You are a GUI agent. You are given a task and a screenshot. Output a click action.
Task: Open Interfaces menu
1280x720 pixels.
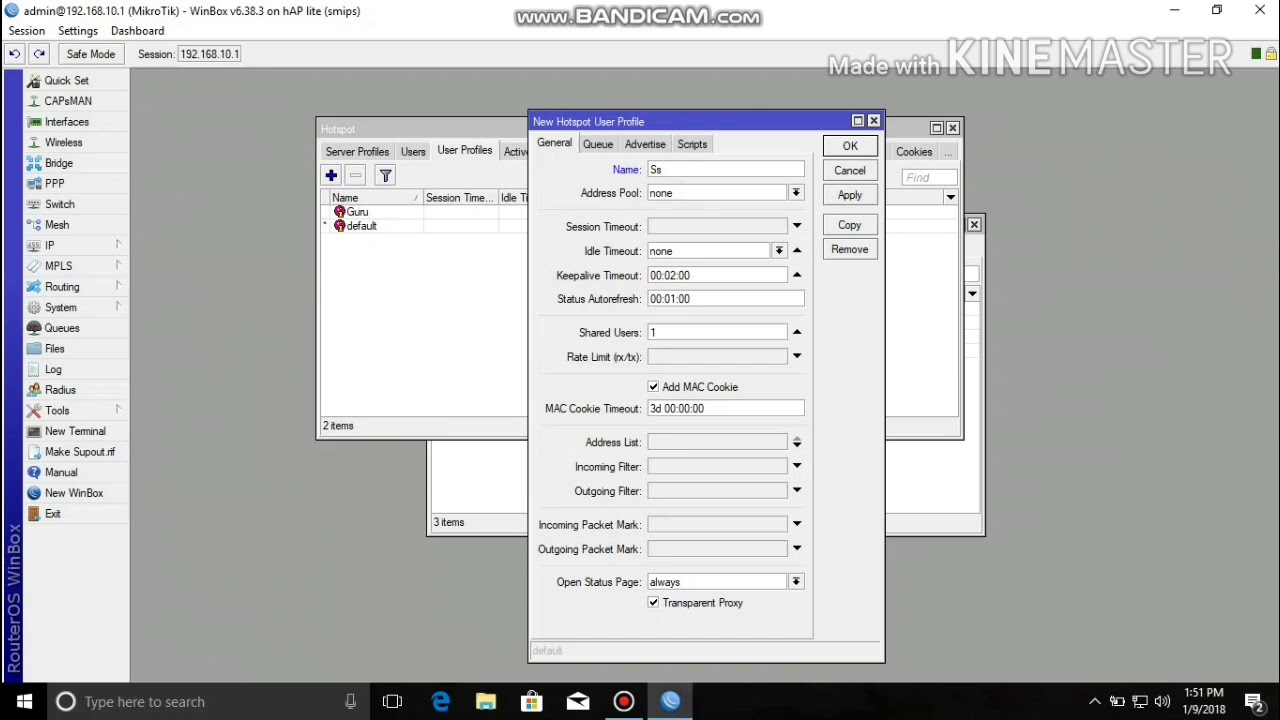click(x=66, y=122)
